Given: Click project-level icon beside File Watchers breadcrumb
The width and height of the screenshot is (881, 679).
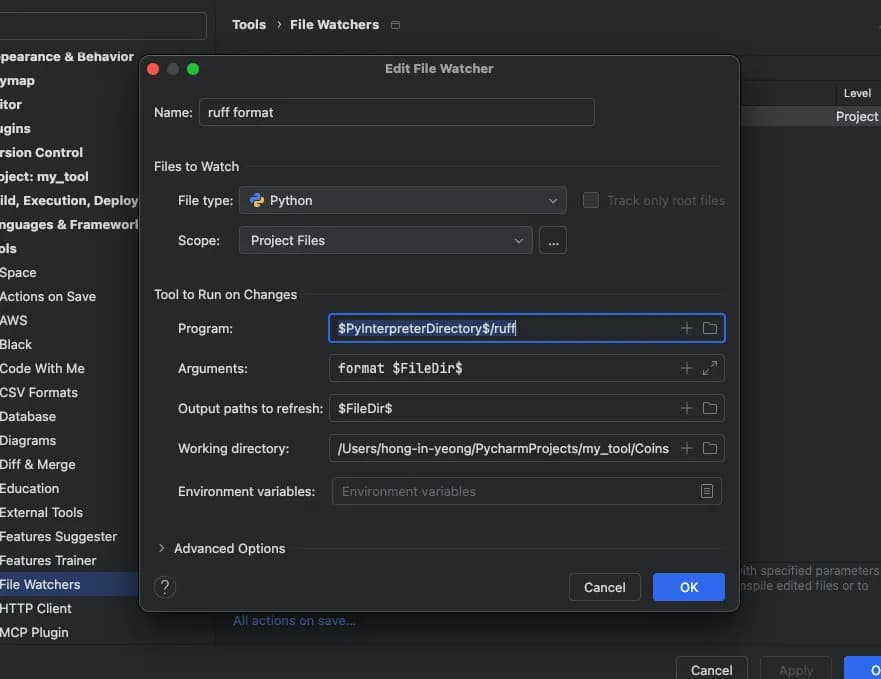Looking at the screenshot, I should pyautogui.click(x=395, y=25).
